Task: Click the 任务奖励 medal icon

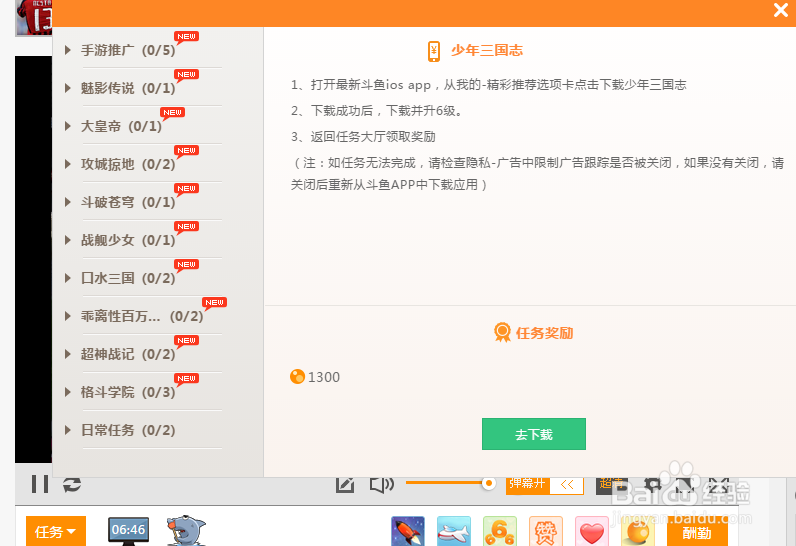Action: click(x=502, y=332)
